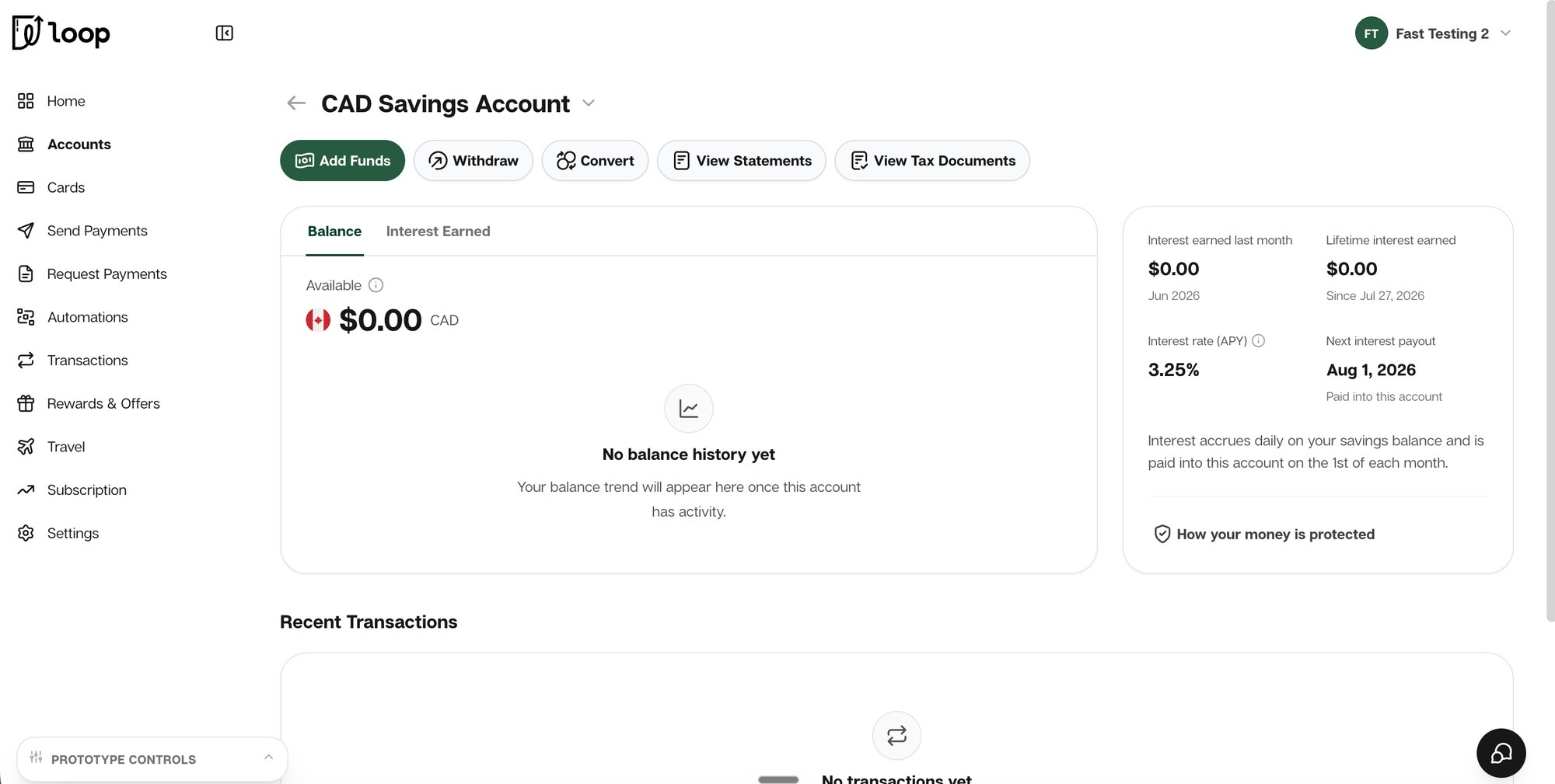The height and width of the screenshot is (784, 1555).
Task: Click the Jun 2026 label
Action: click(1173, 295)
